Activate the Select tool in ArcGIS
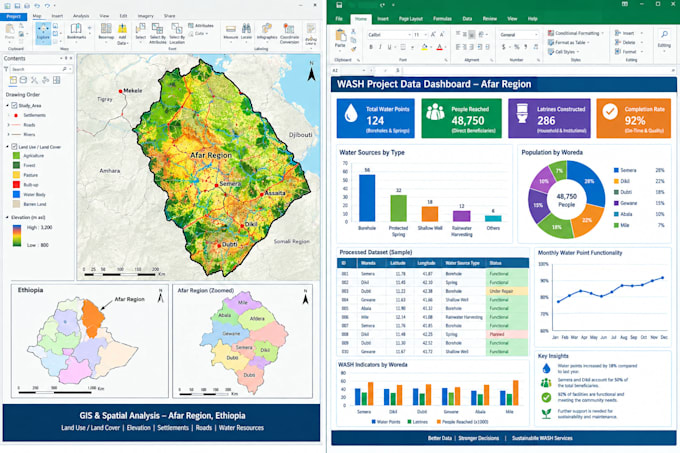 [141, 32]
